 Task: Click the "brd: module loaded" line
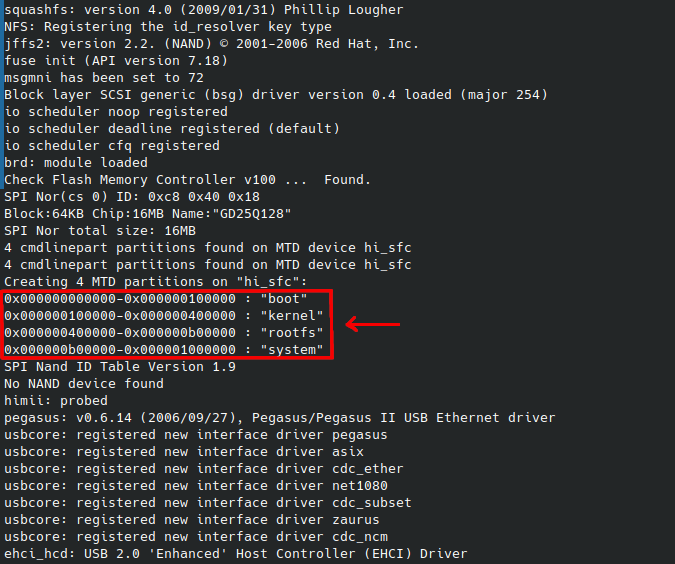(x=76, y=163)
